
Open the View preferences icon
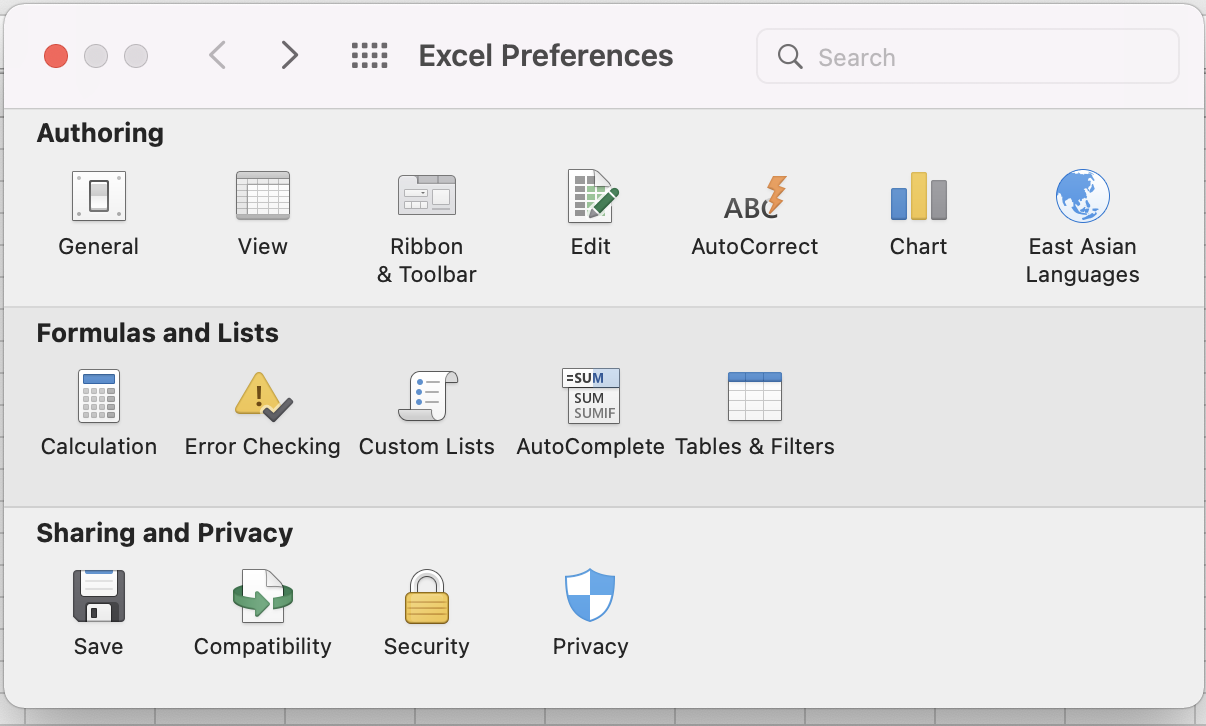(x=263, y=196)
